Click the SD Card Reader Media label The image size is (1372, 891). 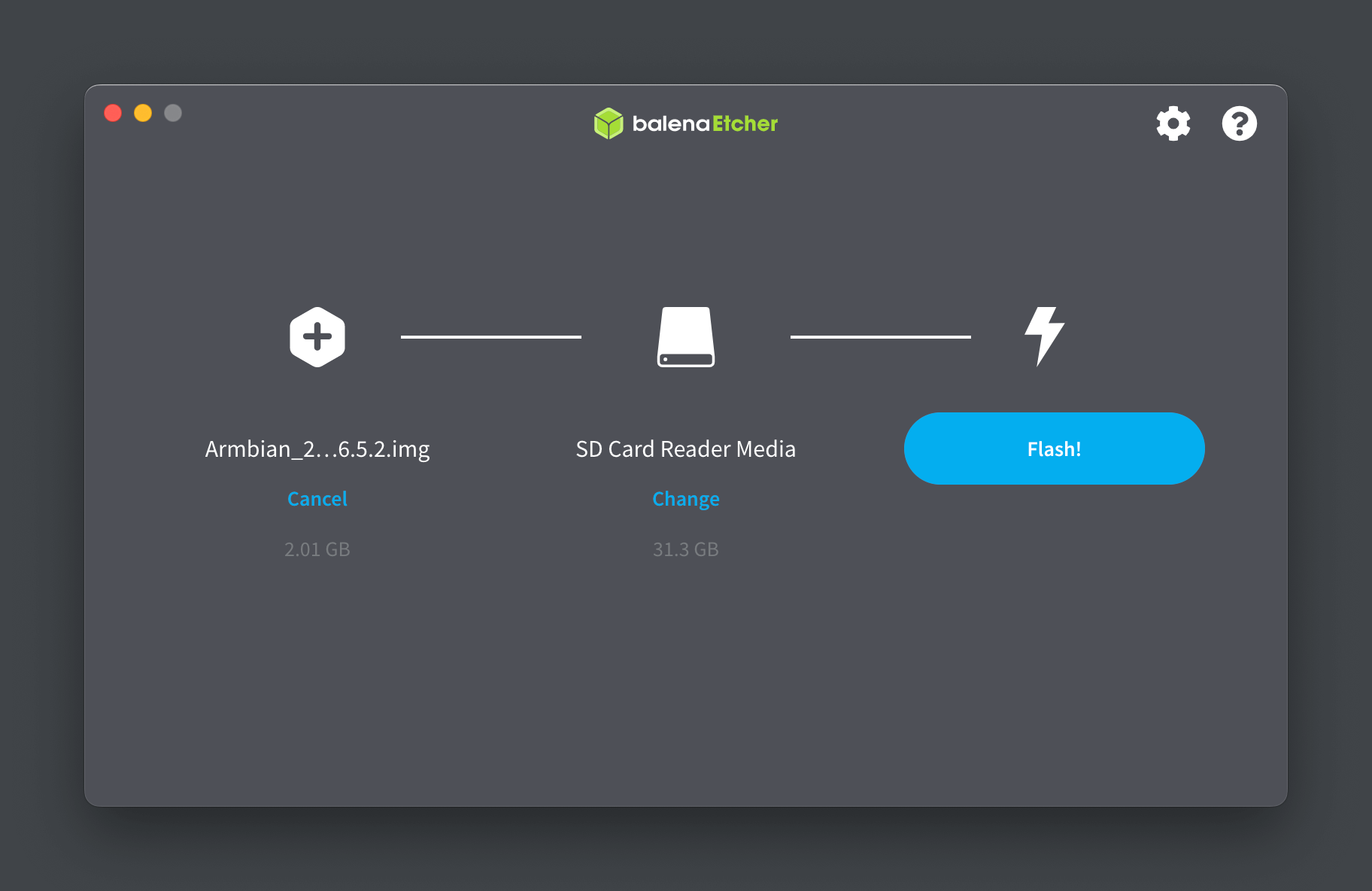[685, 449]
